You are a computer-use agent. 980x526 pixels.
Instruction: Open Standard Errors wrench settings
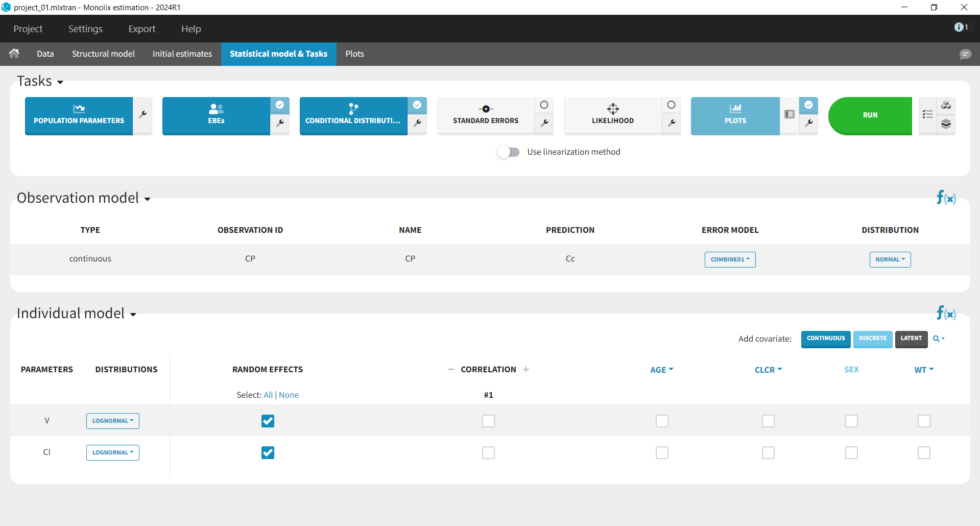tap(544, 124)
